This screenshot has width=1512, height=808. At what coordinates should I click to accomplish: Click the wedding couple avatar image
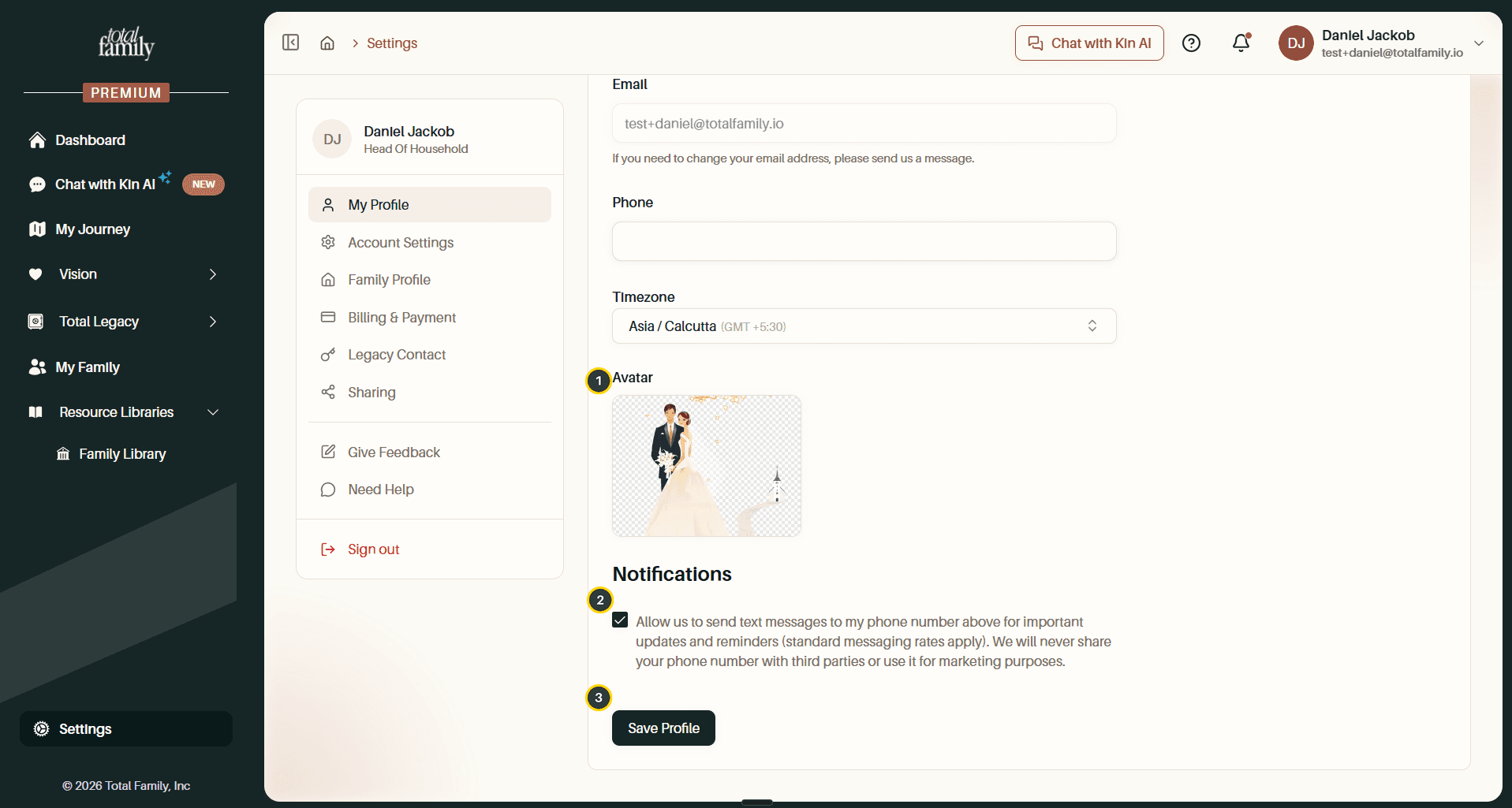[707, 466]
